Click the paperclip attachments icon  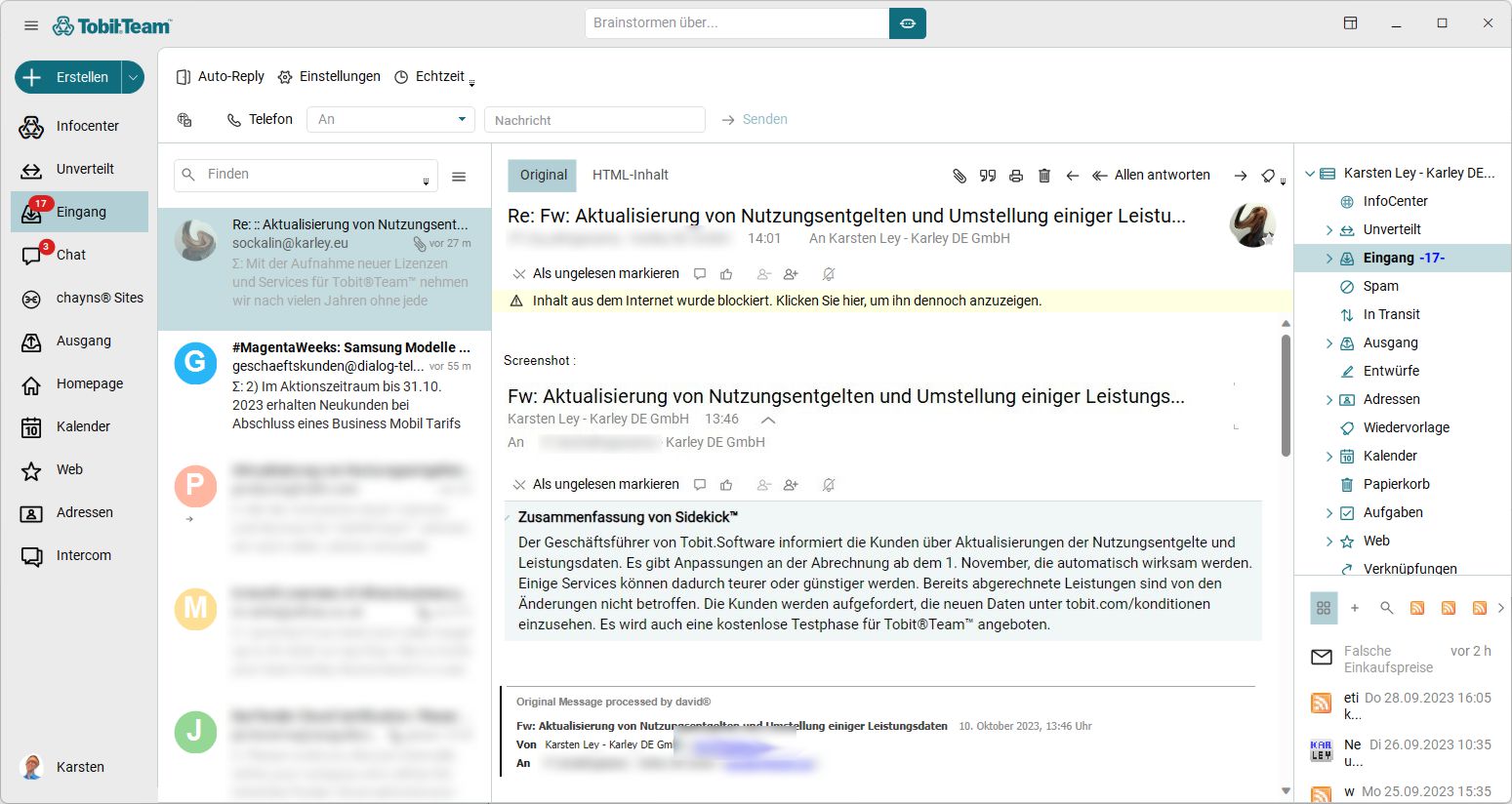click(960, 176)
